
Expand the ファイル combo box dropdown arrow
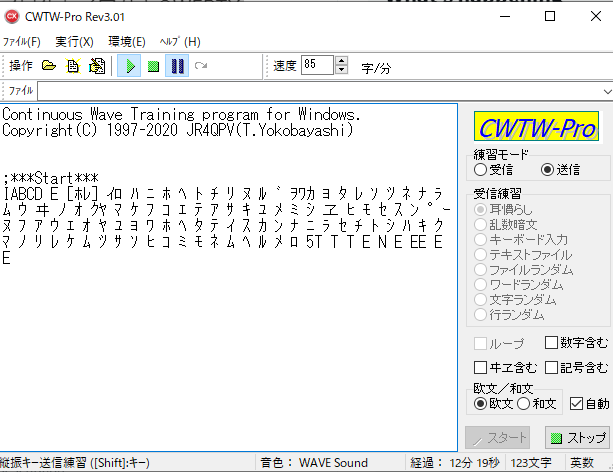pyautogui.click(x=607, y=92)
